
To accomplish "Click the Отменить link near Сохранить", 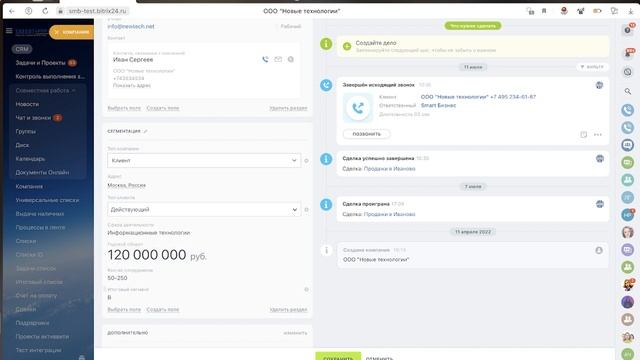I will [x=379, y=358].
